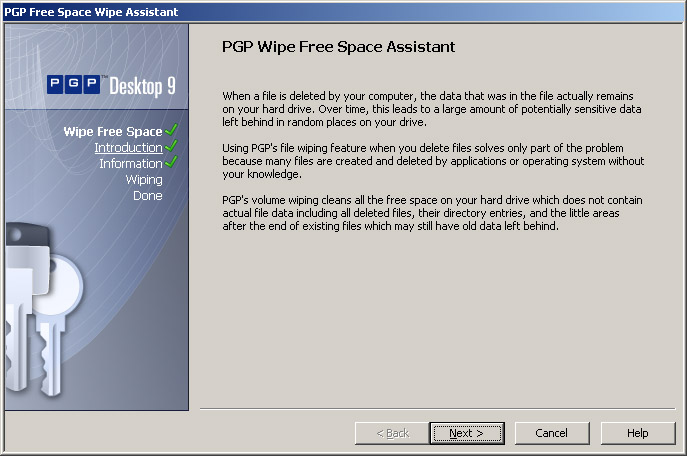Image resolution: width=687 pixels, height=456 pixels.
Task: Select the Wiping step in sidebar
Action: click(144, 180)
